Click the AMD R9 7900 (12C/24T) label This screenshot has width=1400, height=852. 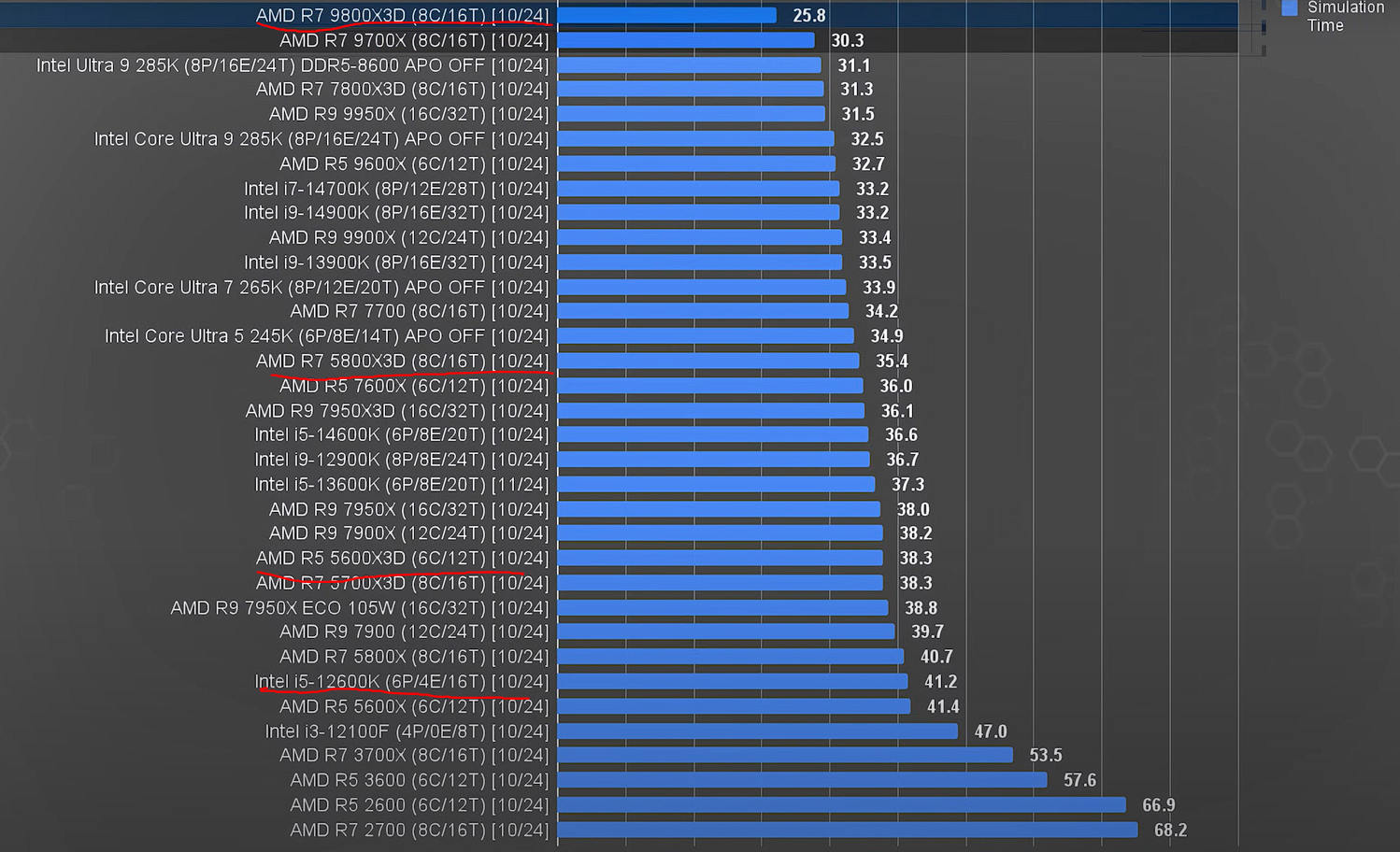tap(414, 632)
